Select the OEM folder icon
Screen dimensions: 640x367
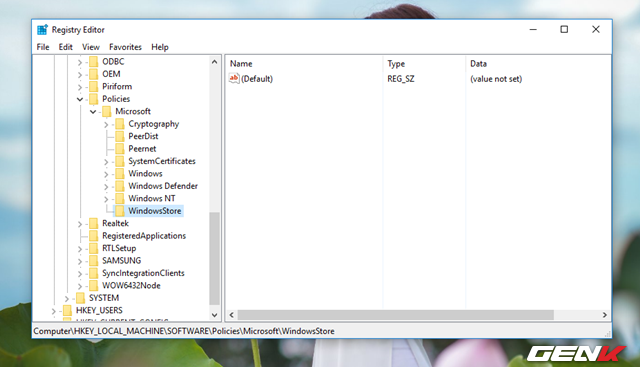pyautogui.click(x=94, y=74)
